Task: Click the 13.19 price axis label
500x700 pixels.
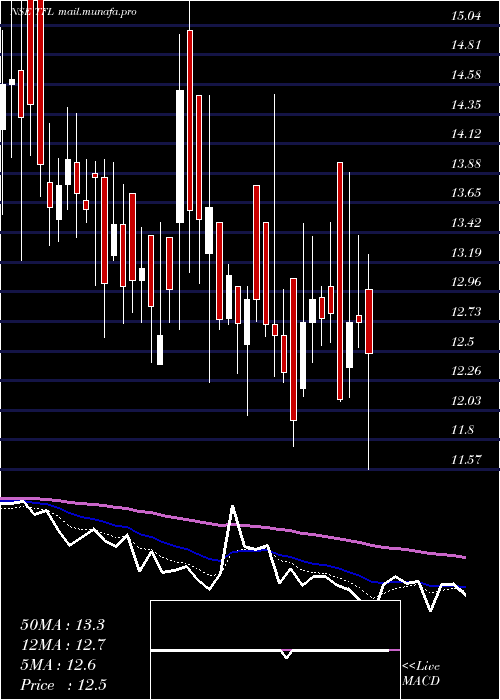Action: 466,253
